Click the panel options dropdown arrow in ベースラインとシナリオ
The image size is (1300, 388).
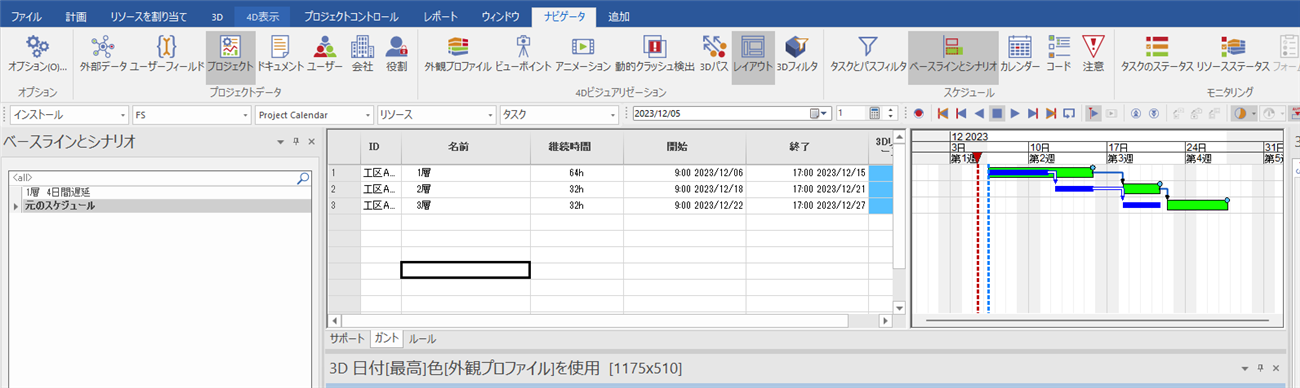pos(280,143)
